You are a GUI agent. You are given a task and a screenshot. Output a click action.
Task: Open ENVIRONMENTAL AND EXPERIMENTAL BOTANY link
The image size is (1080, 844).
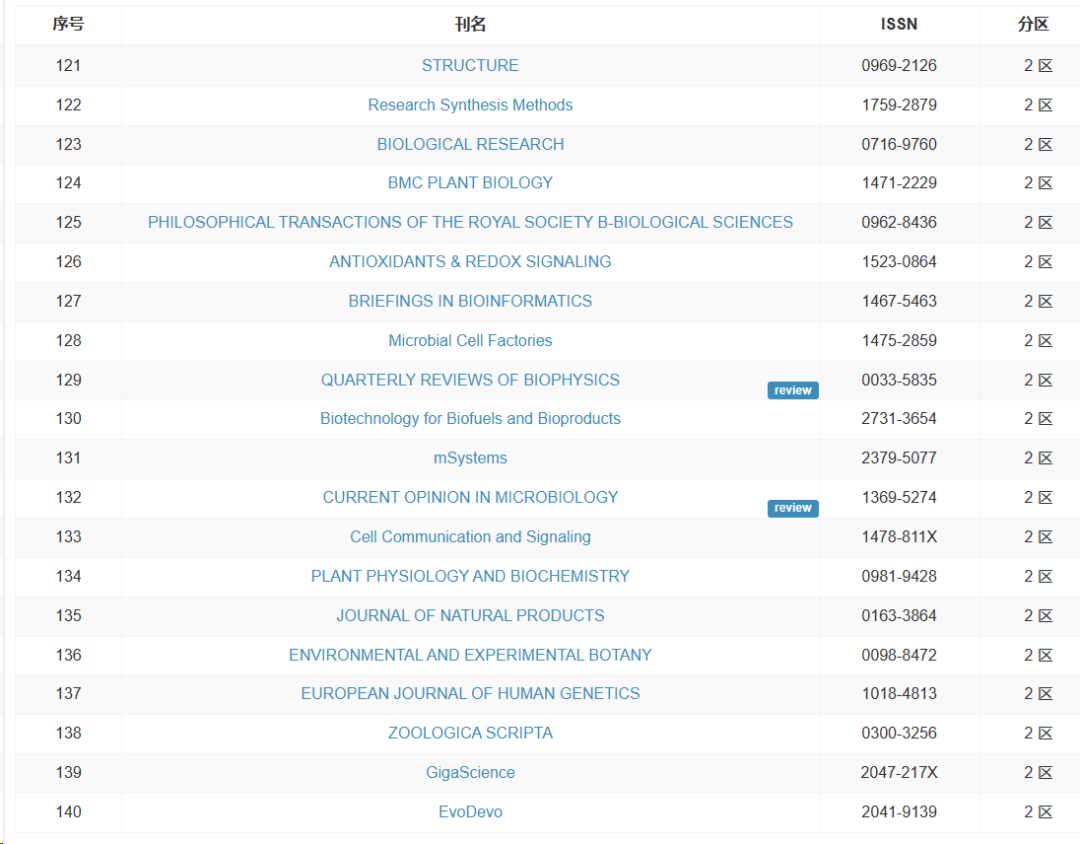[x=470, y=655]
